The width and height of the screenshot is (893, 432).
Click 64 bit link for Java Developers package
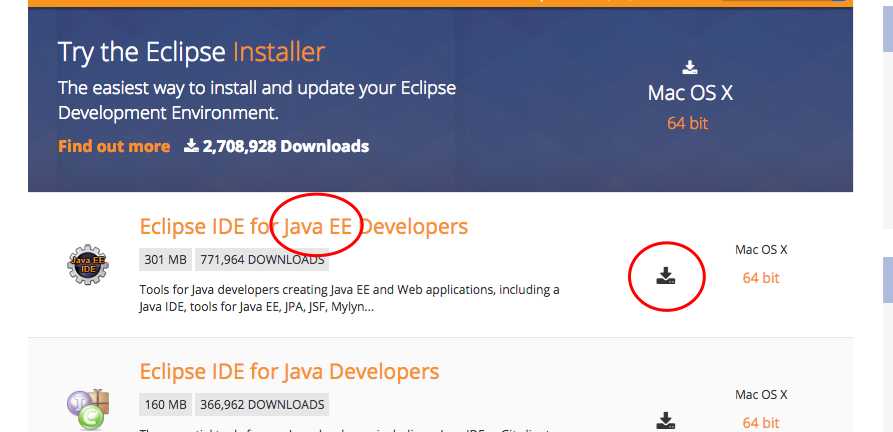coord(761,423)
